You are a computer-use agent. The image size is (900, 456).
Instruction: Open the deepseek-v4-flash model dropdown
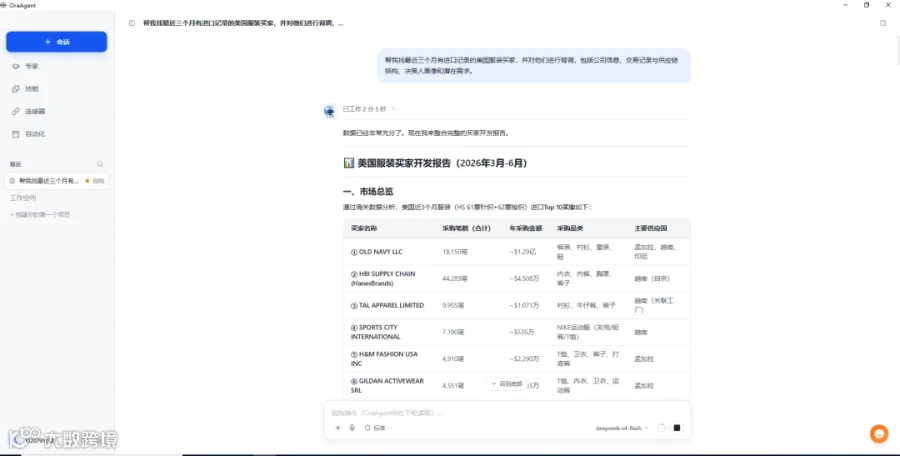tap(621, 428)
